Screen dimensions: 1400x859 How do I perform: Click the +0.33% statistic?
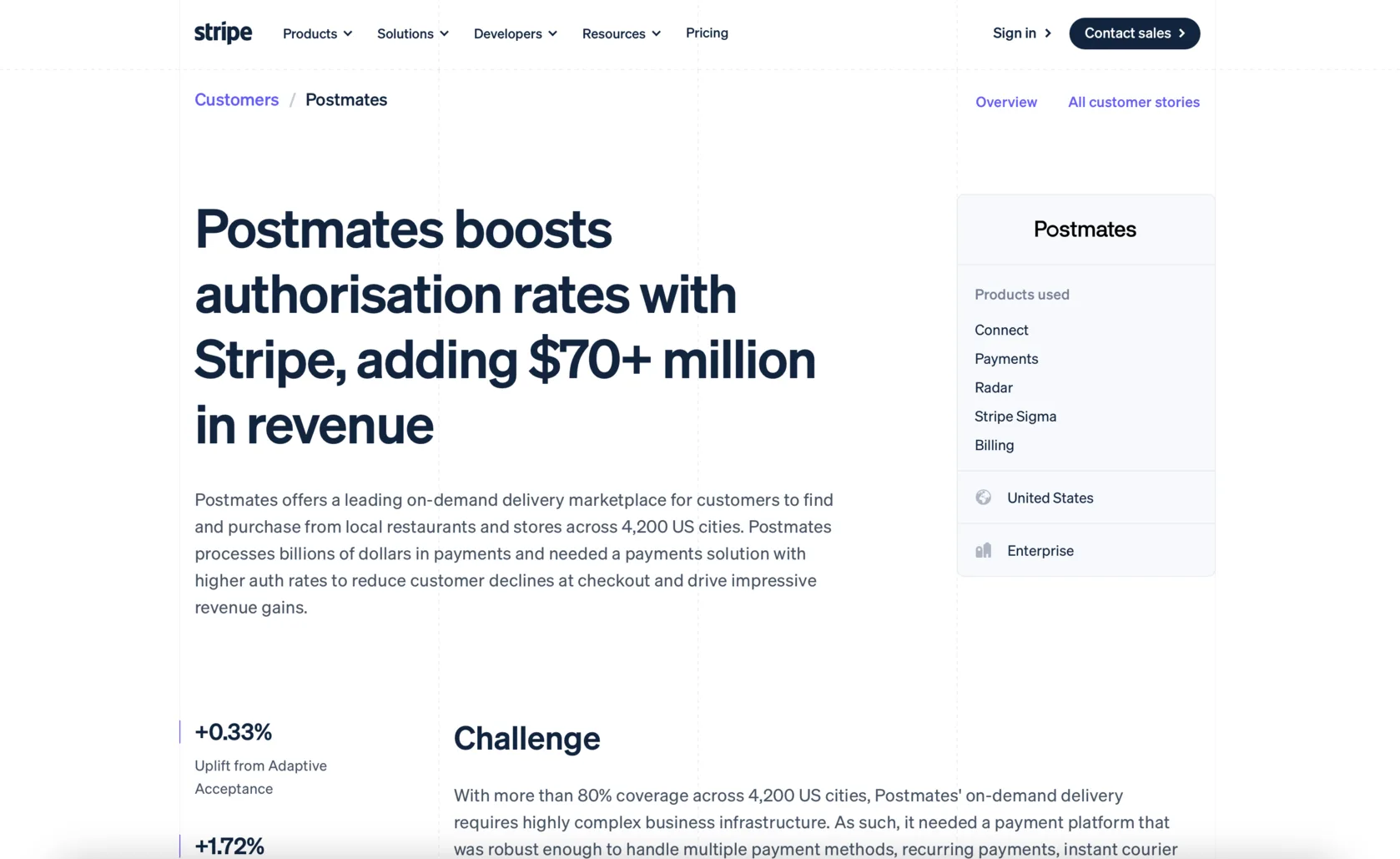(233, 732)
